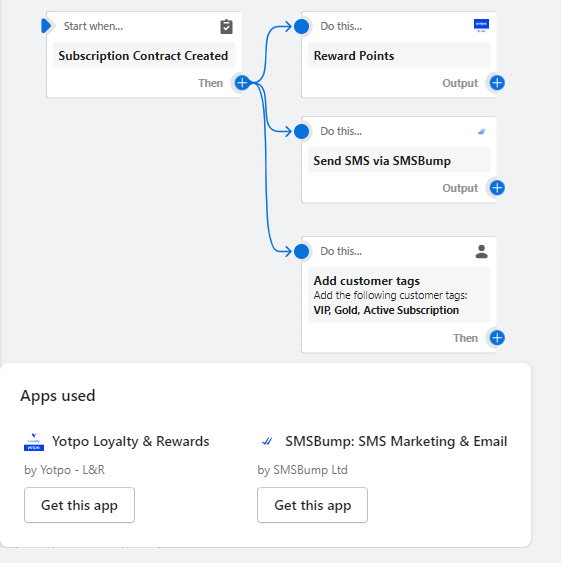This screenshot has width=561, height=563.
Task: Click 'Do this...' label on Reward Points card
Action: 341,26
